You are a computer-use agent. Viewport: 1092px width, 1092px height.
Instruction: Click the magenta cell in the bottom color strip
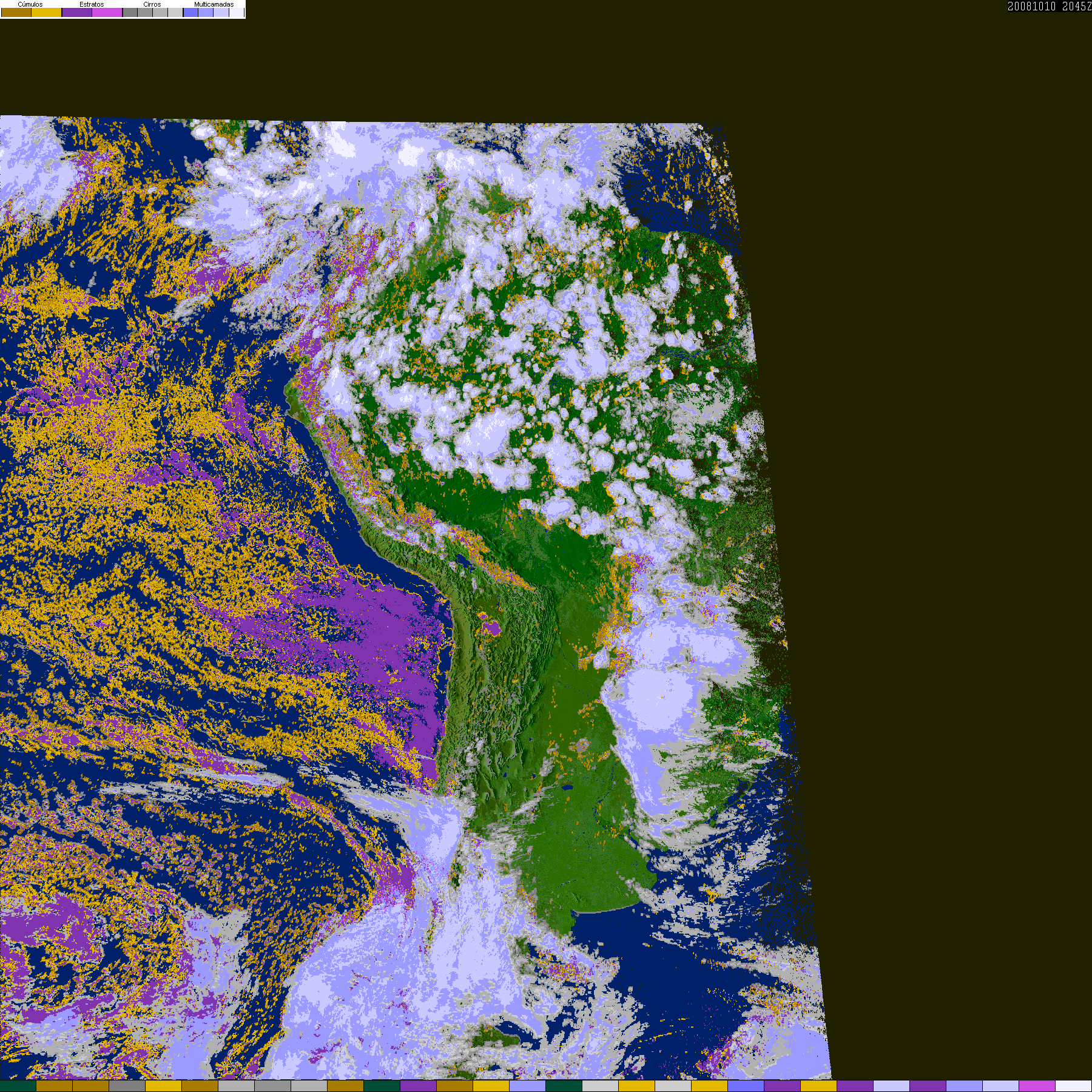click(1037, 1086)
